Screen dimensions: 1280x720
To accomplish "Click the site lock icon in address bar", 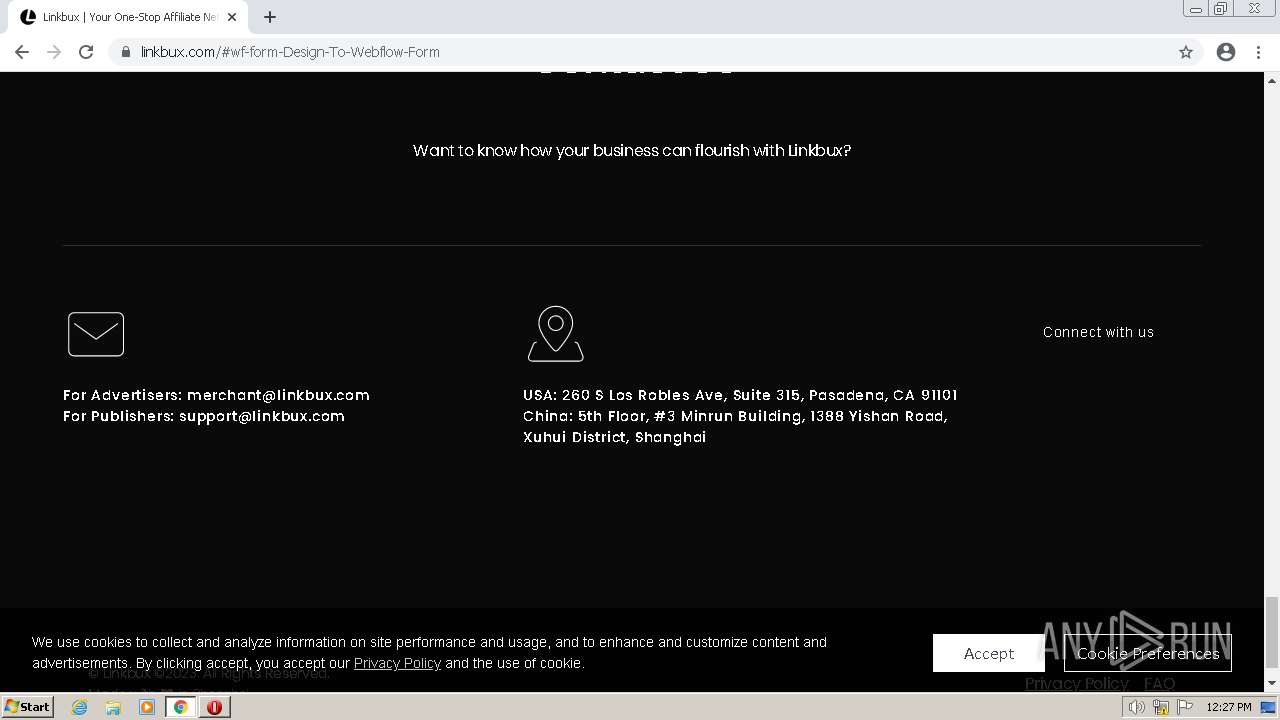I will click(x=126, y=52).
